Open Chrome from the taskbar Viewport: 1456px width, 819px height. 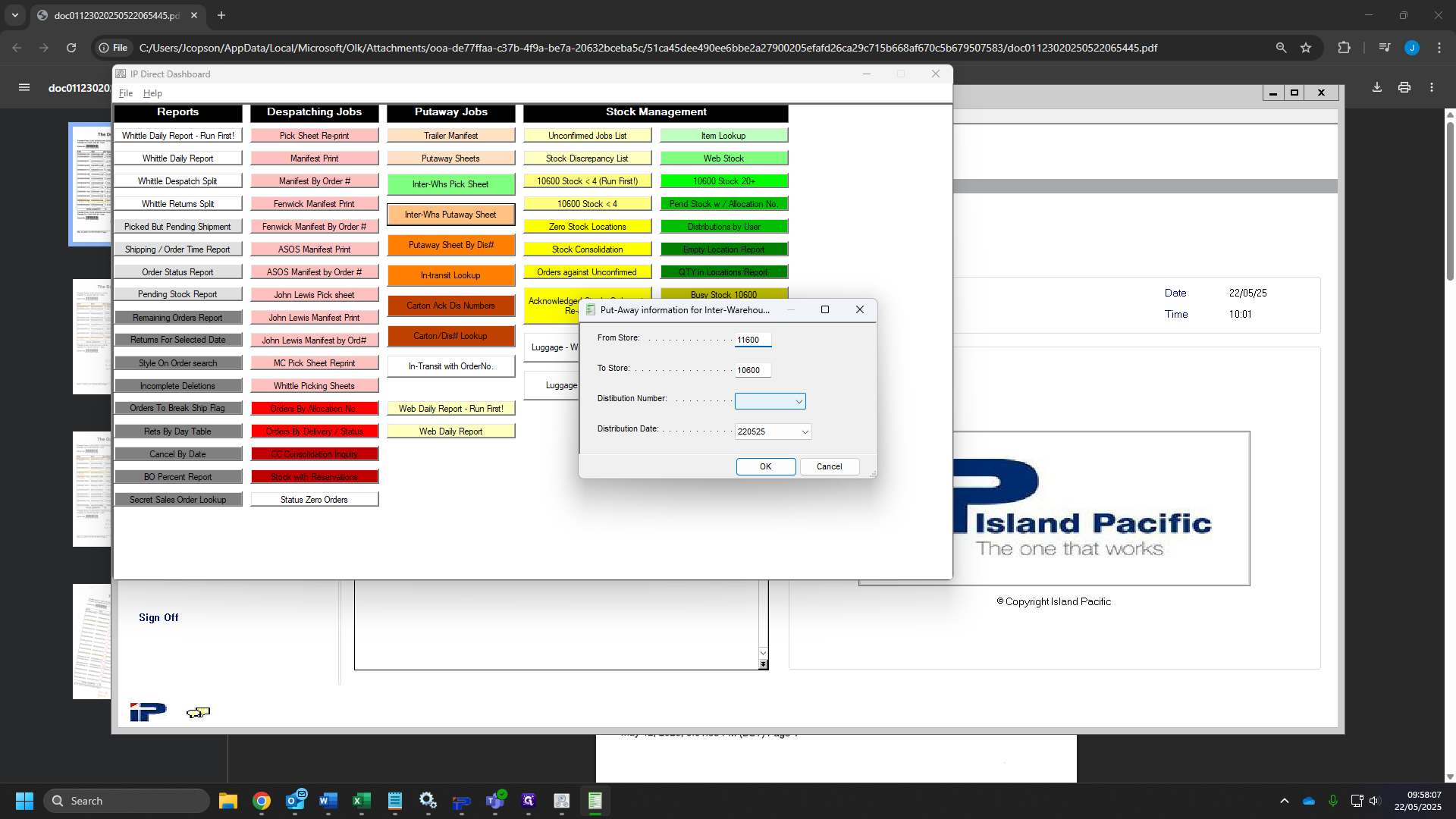coord(262,801)
